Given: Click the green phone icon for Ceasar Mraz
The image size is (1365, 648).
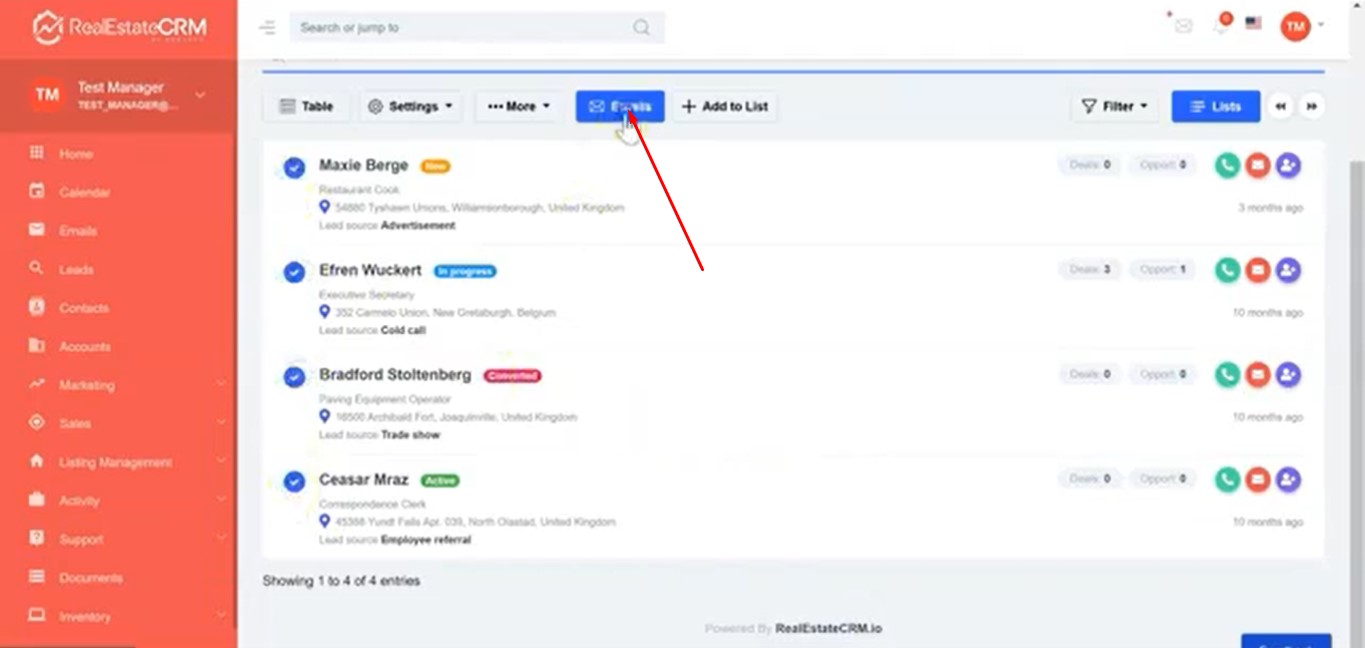Looking at the screenshot, I should click(1227, 480).
